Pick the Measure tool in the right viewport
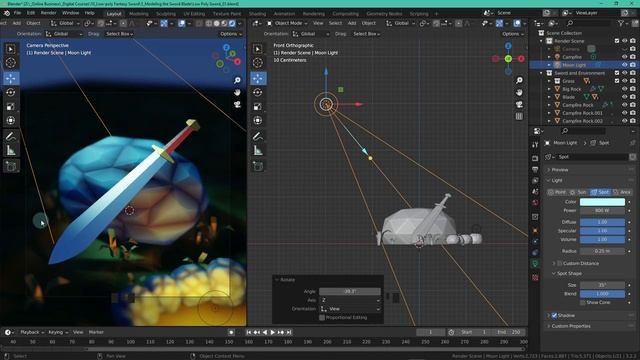Image resolution: width=640 pixels, height=360 pixels. pos(258,151)
